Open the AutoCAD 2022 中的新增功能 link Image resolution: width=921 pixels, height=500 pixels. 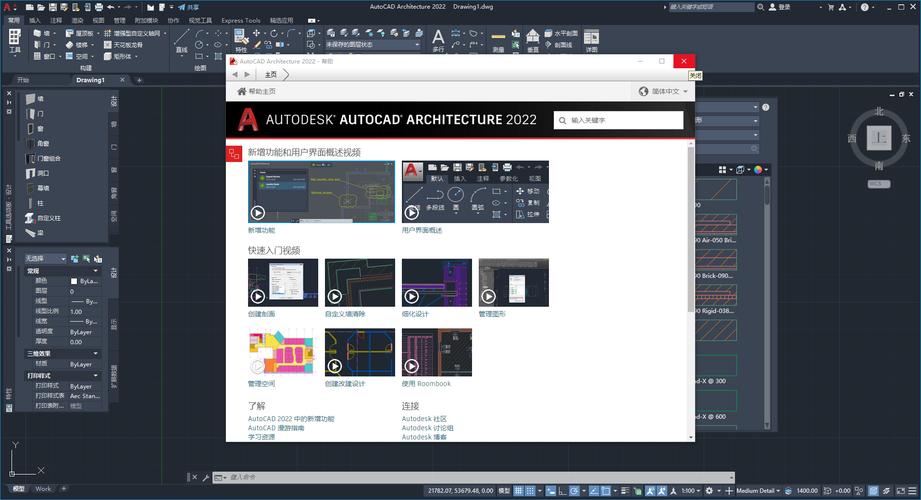(x=291, y=419)
